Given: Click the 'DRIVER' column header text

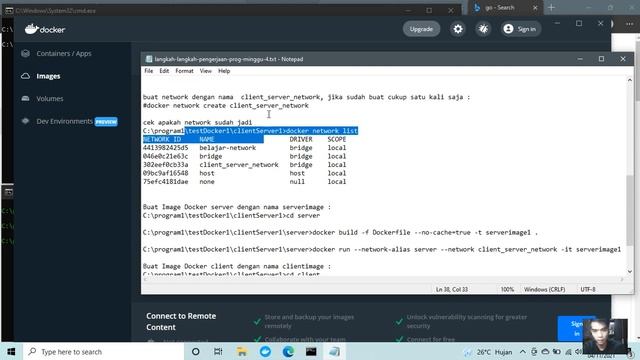Looking at the screenshot, I should [x=301, y=139].
